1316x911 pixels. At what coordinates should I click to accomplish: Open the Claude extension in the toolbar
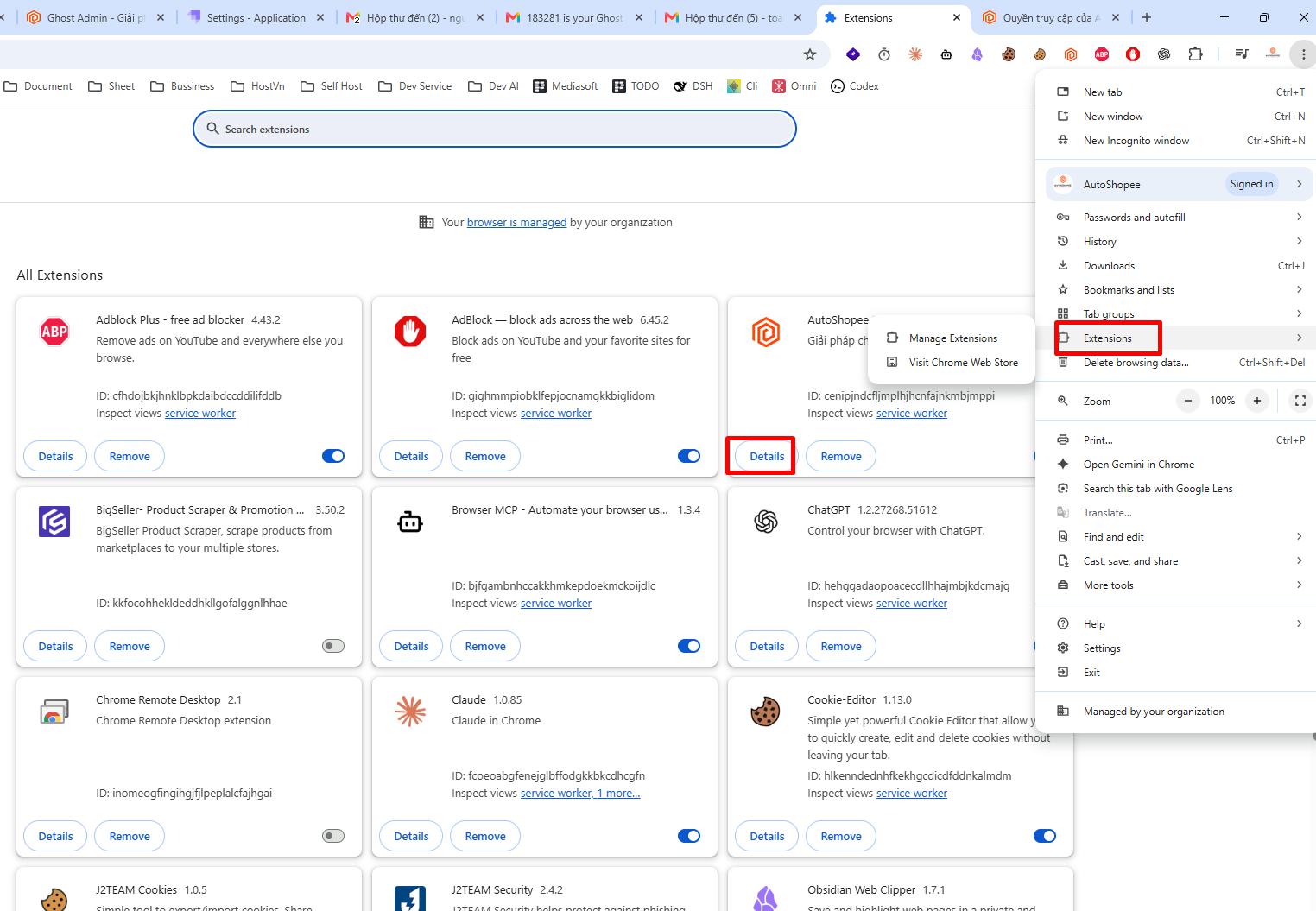(x=915, y=54)
